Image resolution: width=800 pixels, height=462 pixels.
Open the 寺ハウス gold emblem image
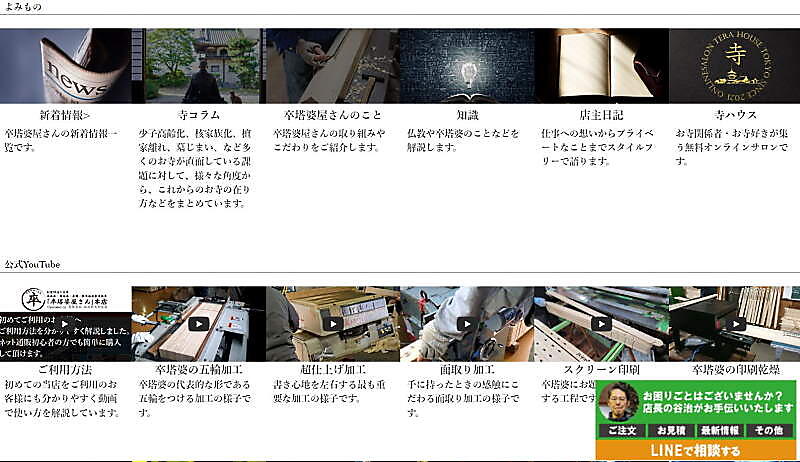(x=733, y=66)
